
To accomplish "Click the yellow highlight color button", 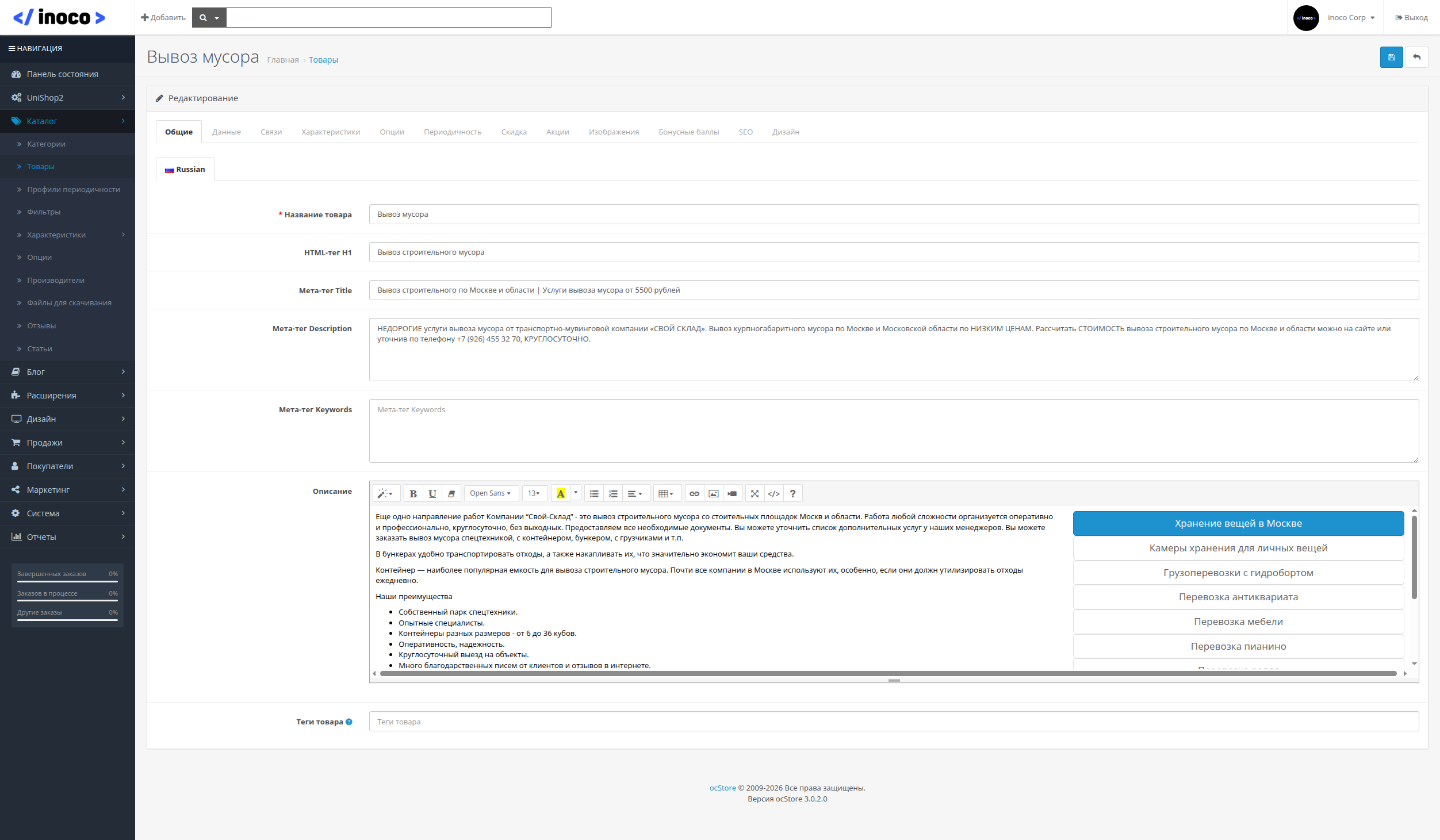I will coord(561,493).
